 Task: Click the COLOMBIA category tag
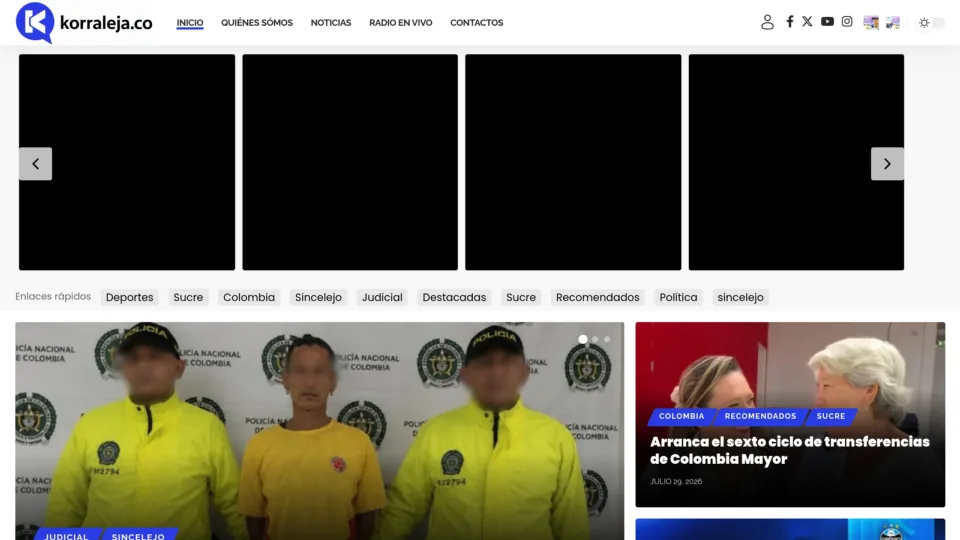tap(681, 416)
